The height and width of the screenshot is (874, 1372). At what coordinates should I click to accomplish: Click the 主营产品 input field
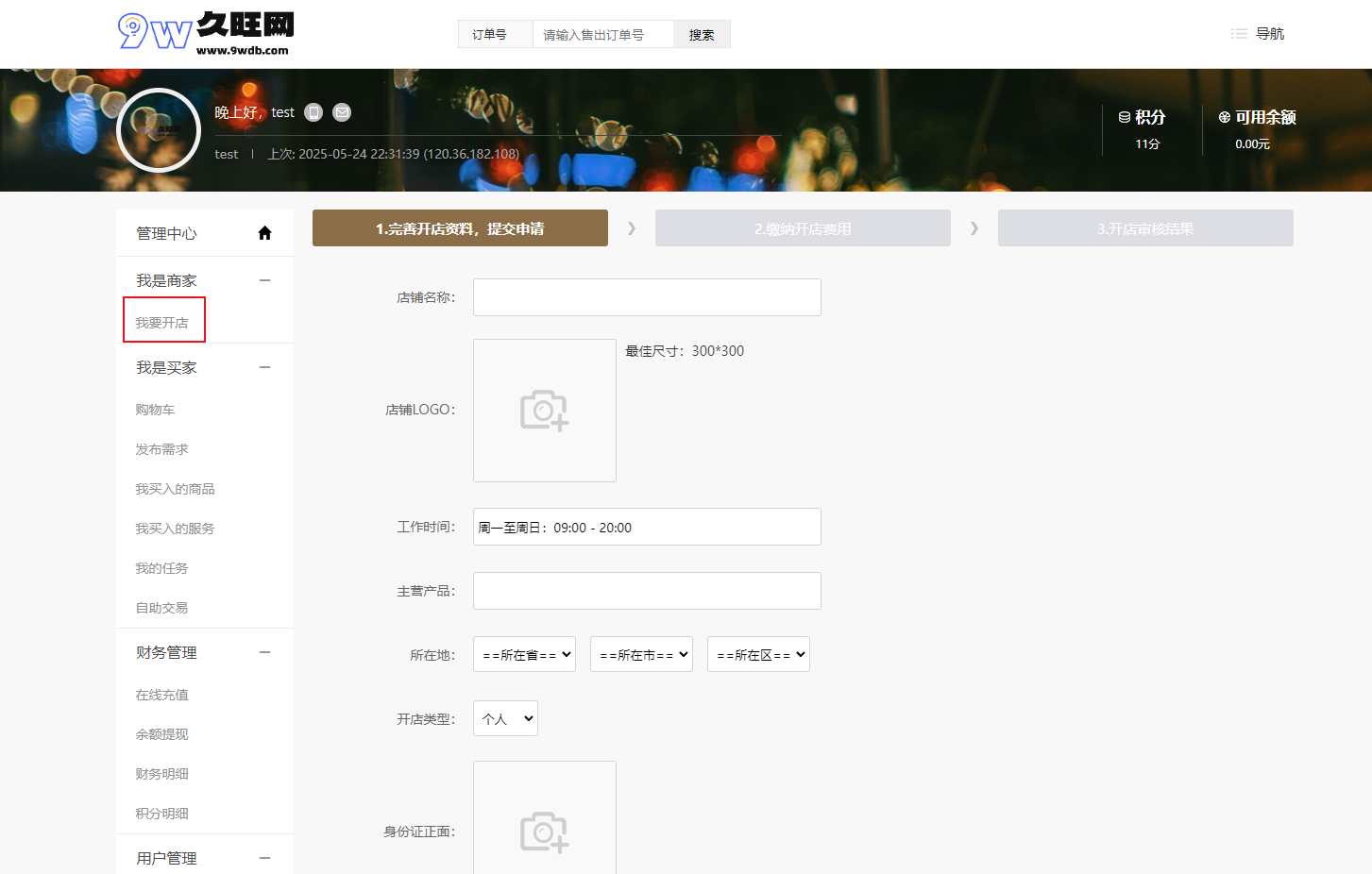(647, 591)
